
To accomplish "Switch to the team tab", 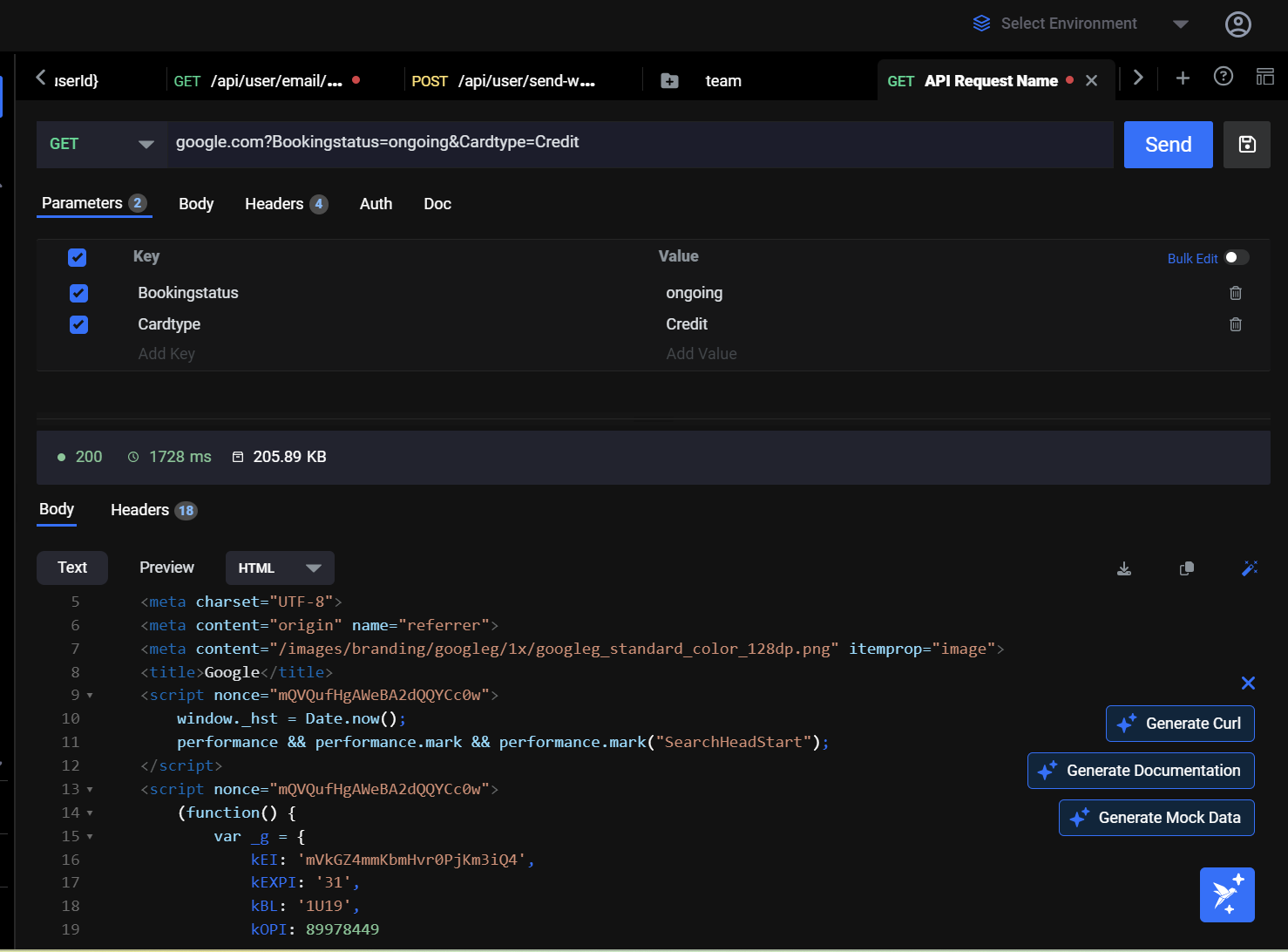I will (723, 81).
